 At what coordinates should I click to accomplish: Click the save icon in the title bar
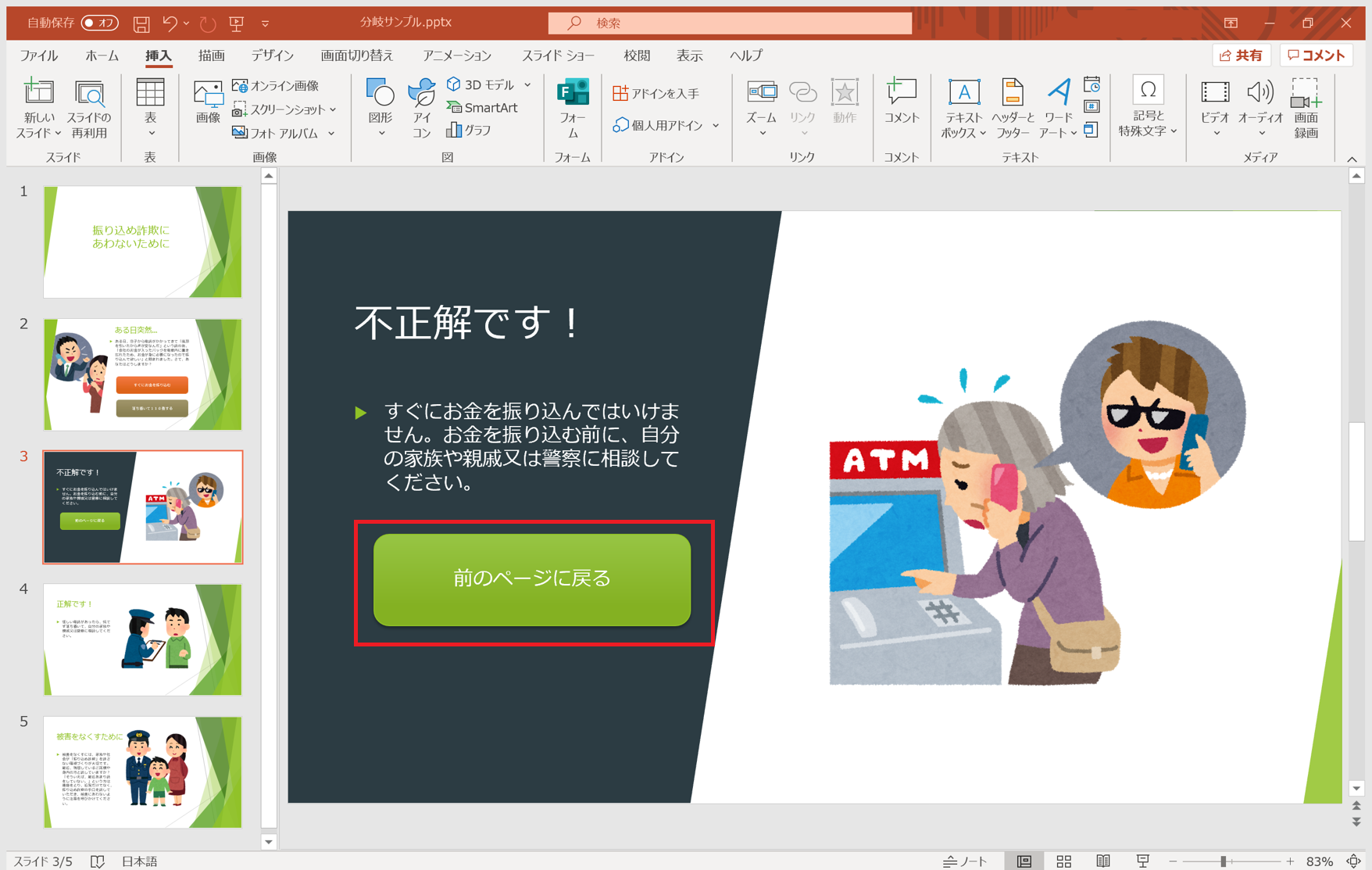(x=141, y=23)
